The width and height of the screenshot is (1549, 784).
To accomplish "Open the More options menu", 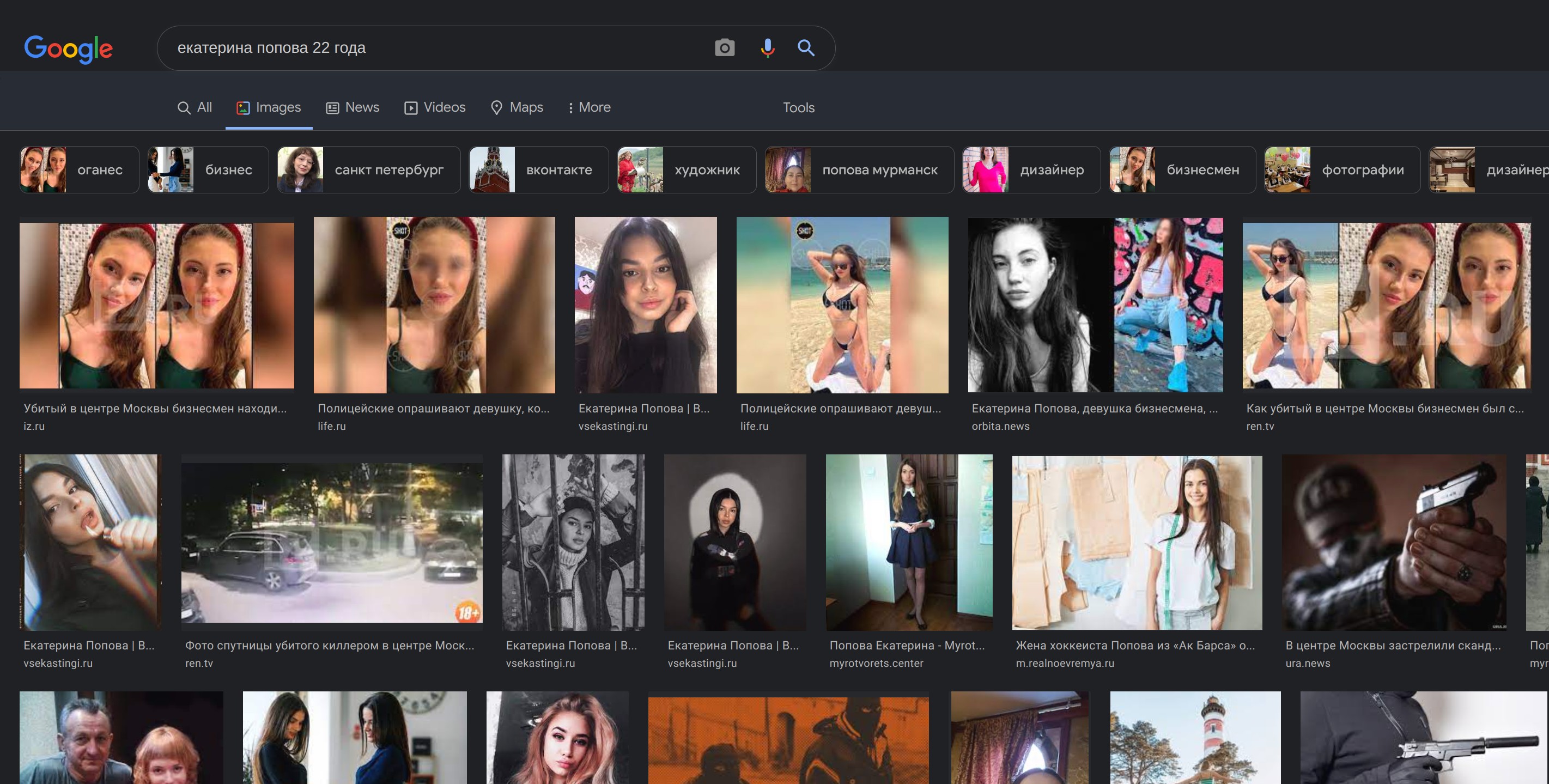I will click(x=590, y=108).
